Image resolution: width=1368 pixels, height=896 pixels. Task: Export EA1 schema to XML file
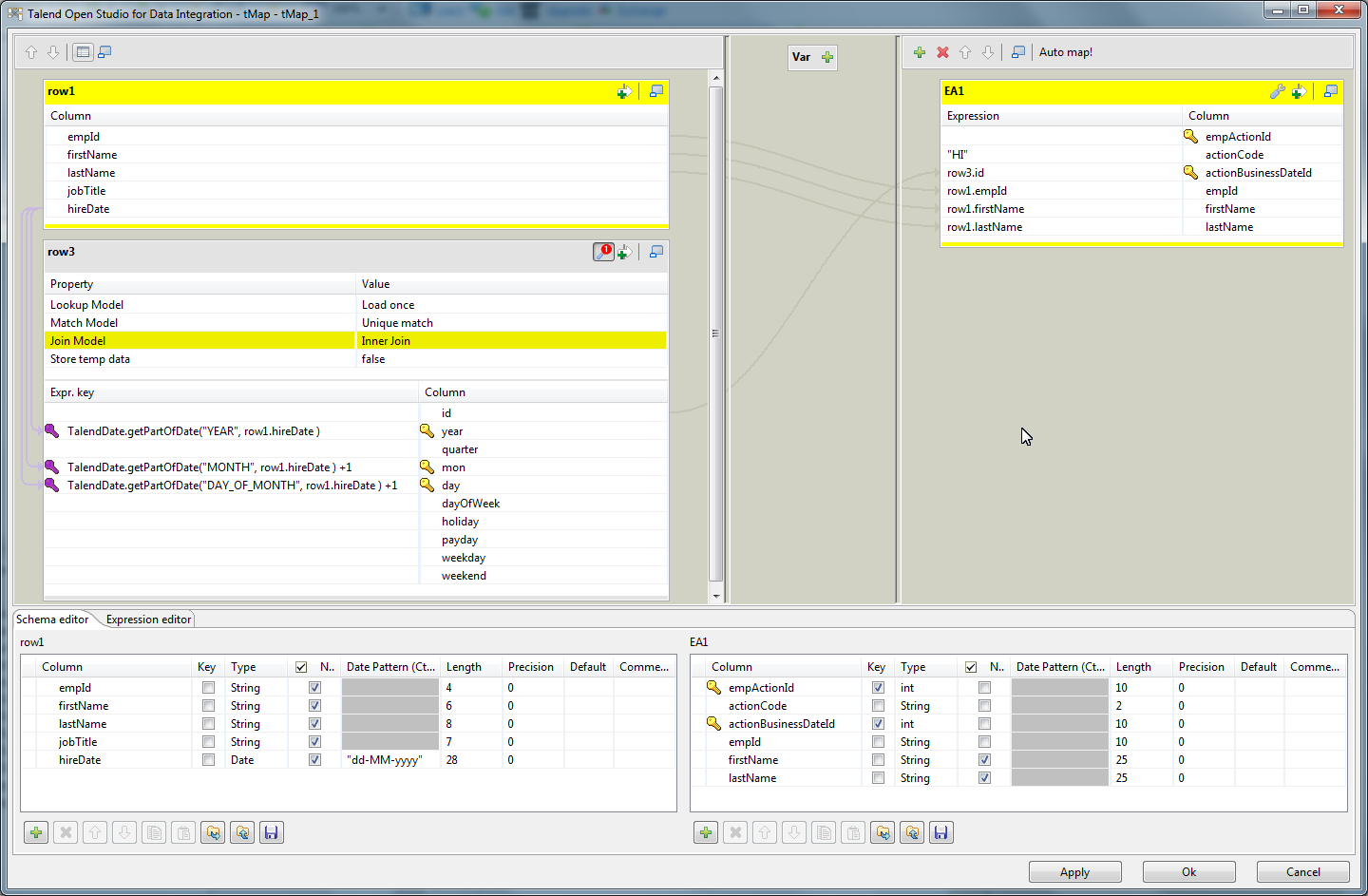[912, 832]
